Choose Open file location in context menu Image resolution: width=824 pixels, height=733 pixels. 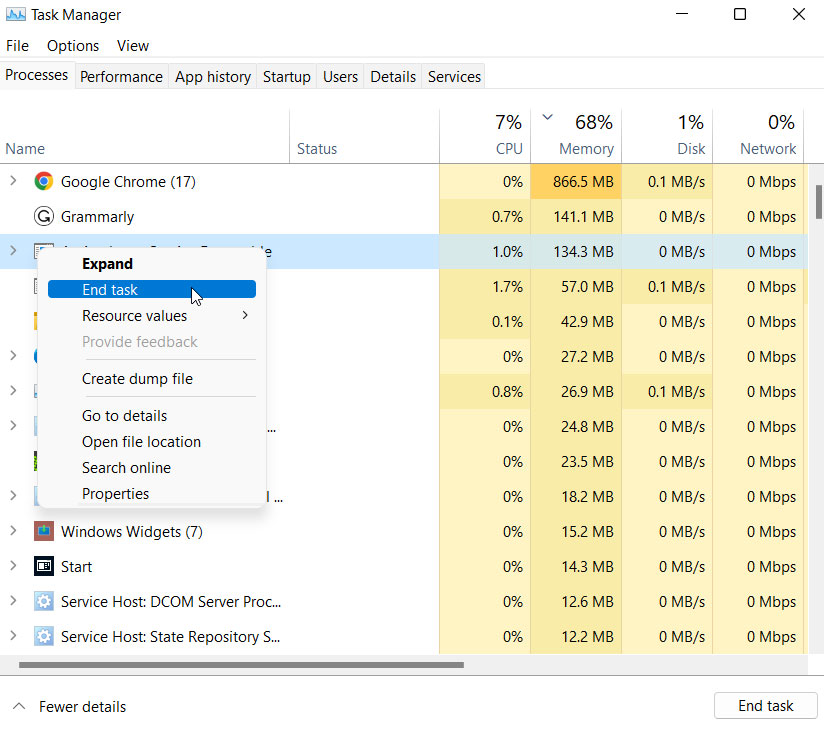point(152,441)
